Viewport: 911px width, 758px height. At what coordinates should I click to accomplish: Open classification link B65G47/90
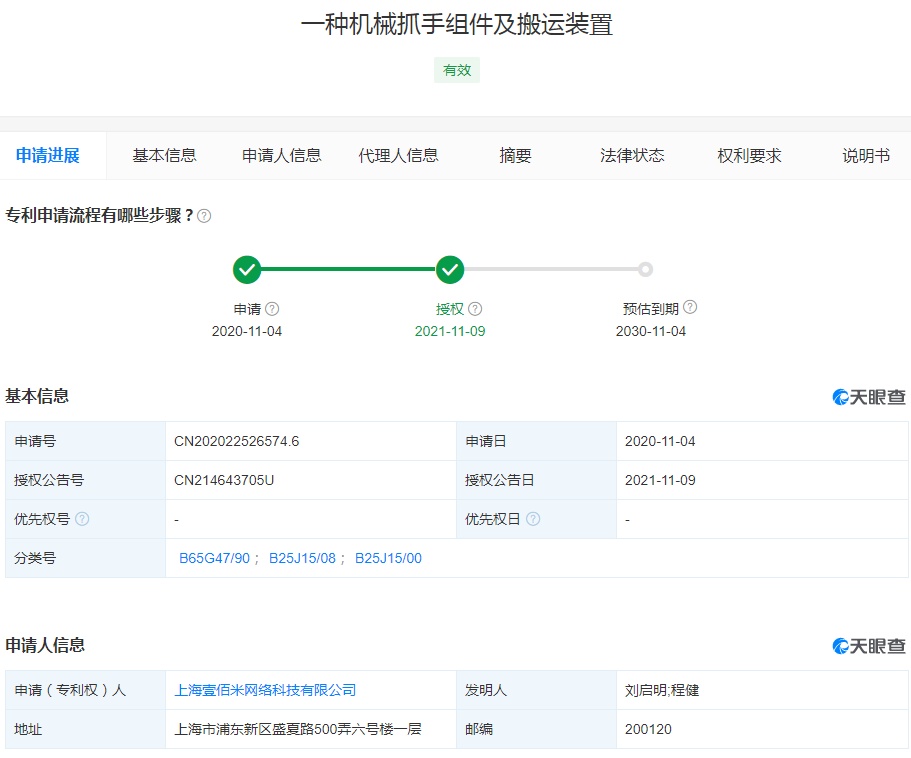click(x=214, y=558)
